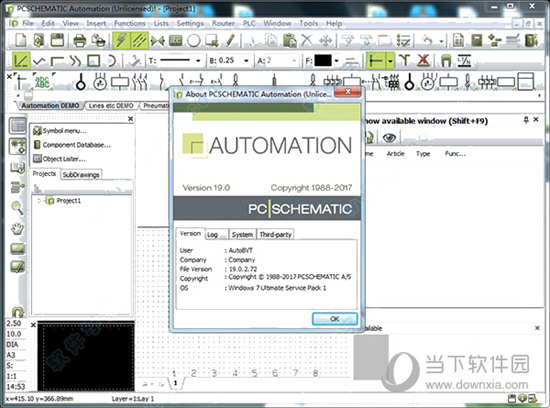
Task: Pick the lamp circle symbol in pickmenu
Action: click(81, 82)
